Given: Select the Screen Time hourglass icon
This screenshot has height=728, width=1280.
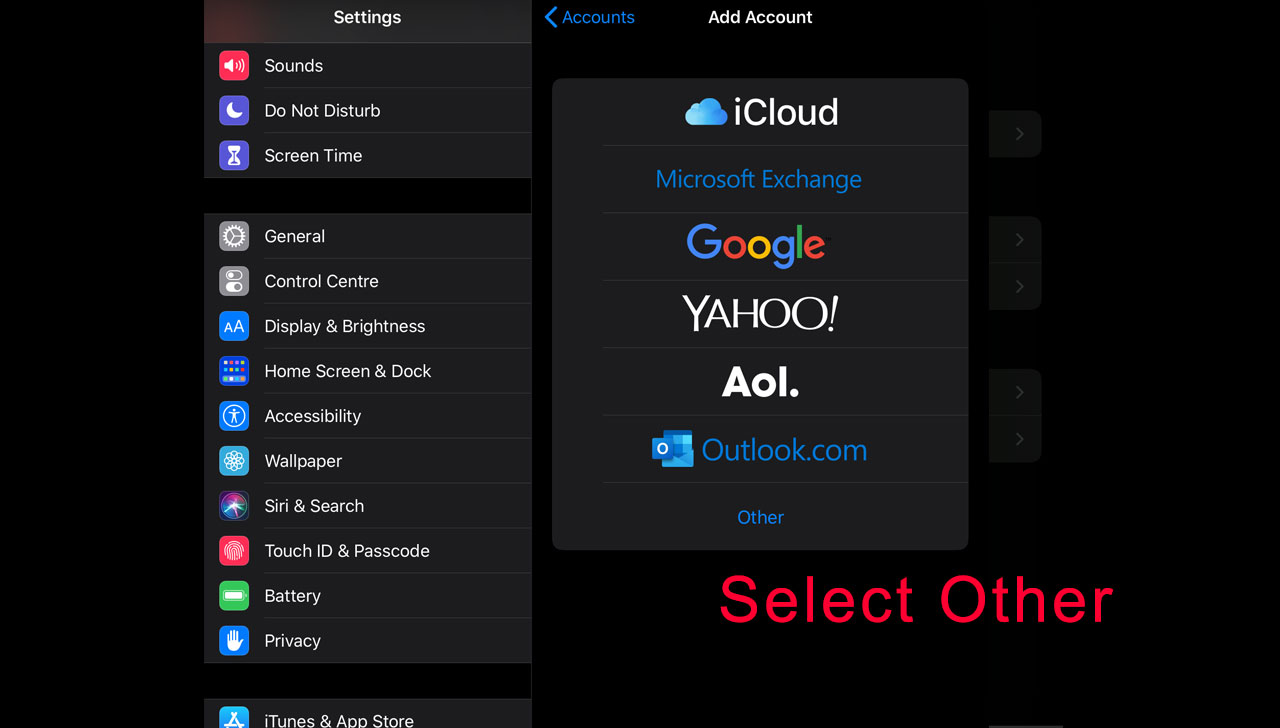Looking at the screenshot, I should (x=234, y=156).
